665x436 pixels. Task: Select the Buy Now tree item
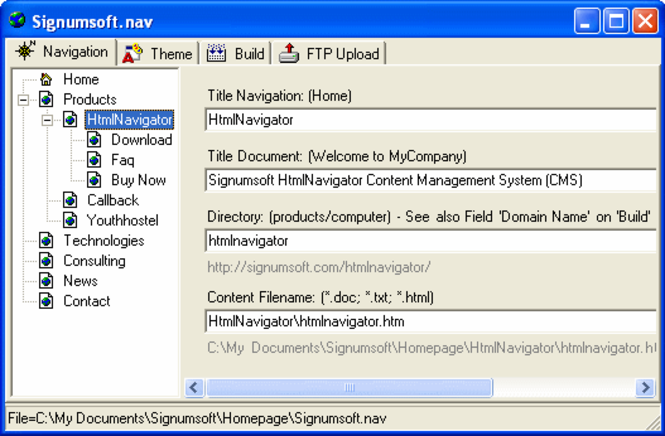pyautogui.click(x=138, y=180)
